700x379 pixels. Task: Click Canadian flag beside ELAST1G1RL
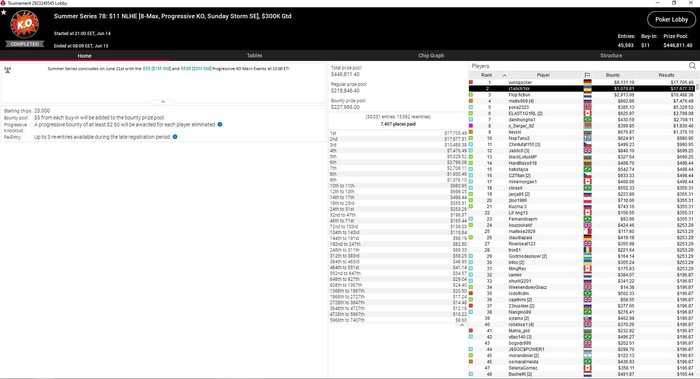pyautogui.click(x=588, y=113)
